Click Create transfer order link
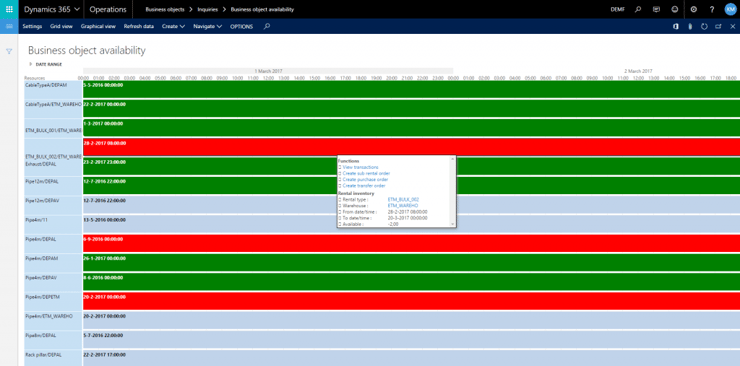This screenshot has height=366, width=740. click(364, 185)
